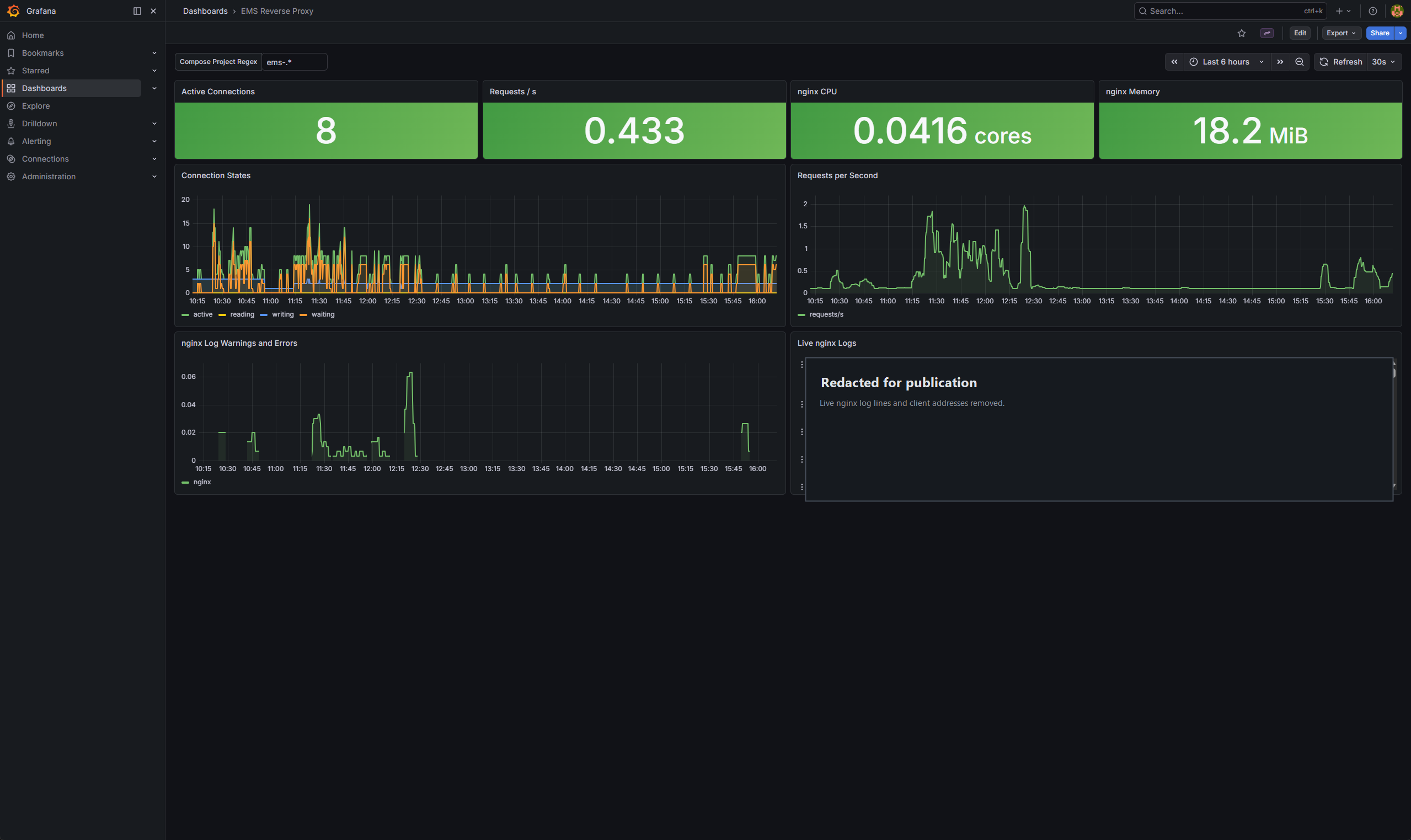Expand Starred section chevron
The width and height of the screenshot is (1411, 840).
click(154, 71)
